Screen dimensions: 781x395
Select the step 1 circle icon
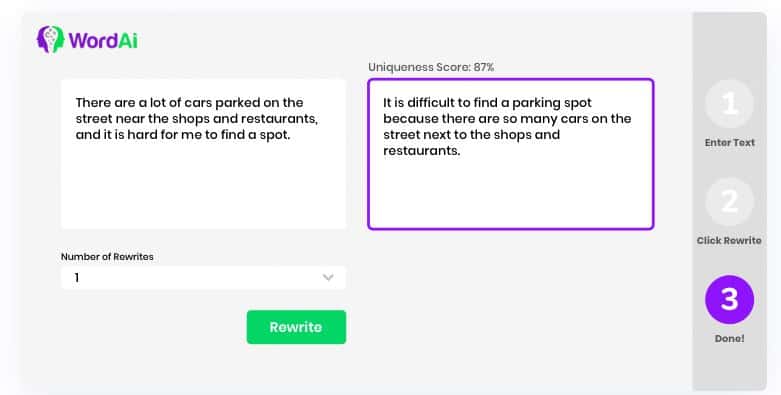pyautogui.click(x=729, y=104)
